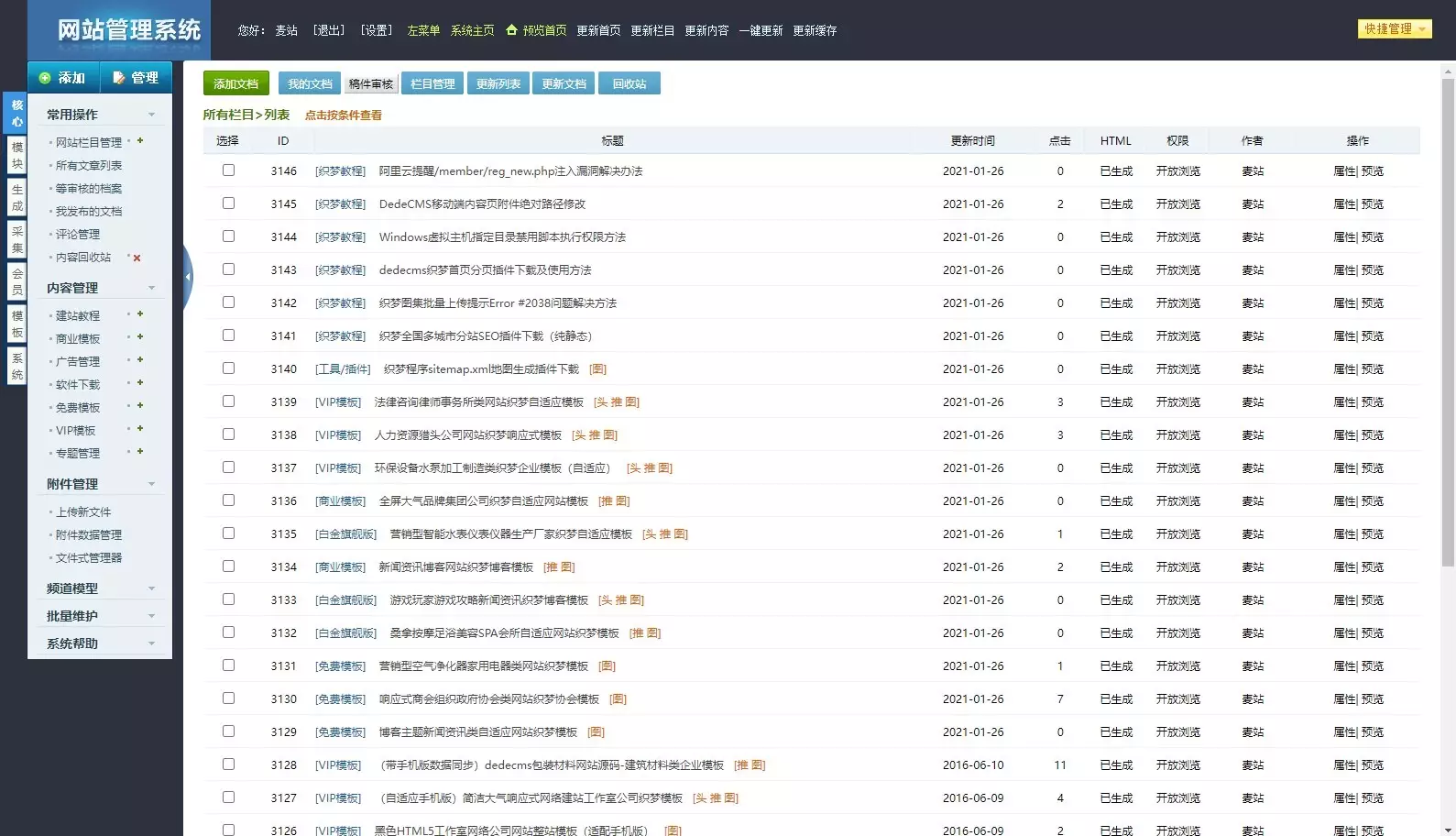Collapse the left menu with the arrow handle

point(187,277)
